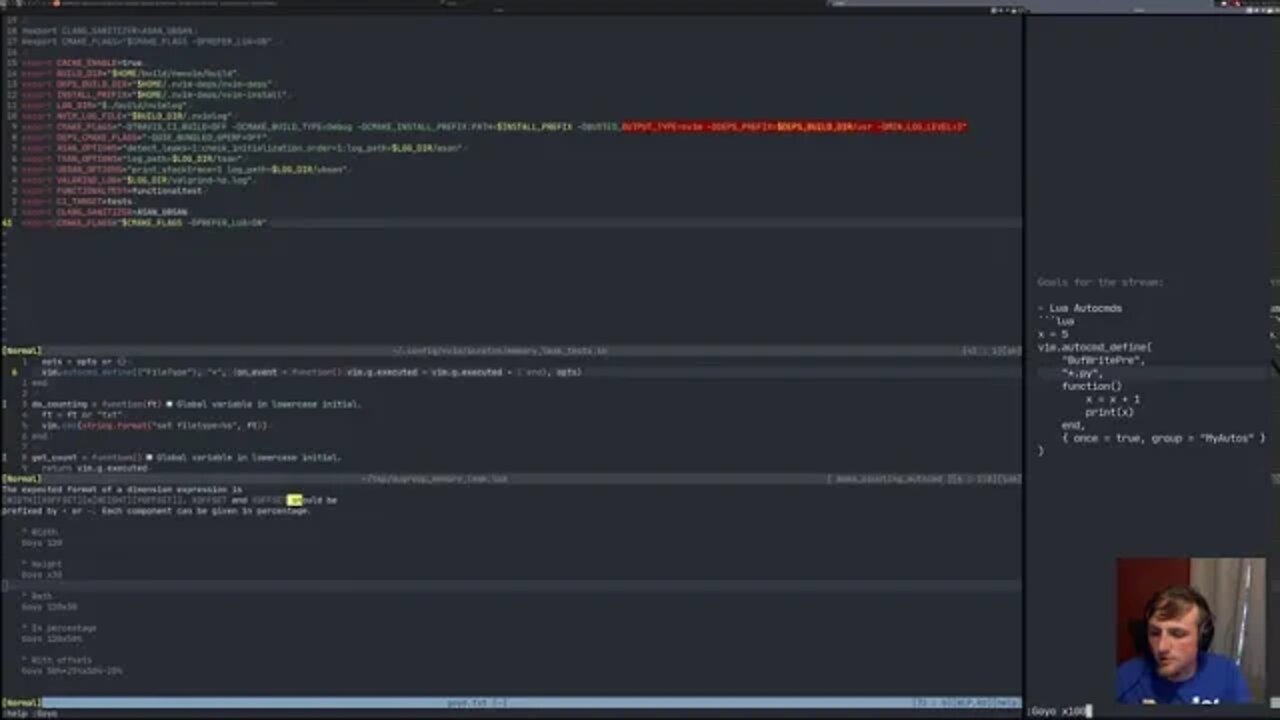
Task: Click the 'print(x)' line
Action: click(1109, 412)
